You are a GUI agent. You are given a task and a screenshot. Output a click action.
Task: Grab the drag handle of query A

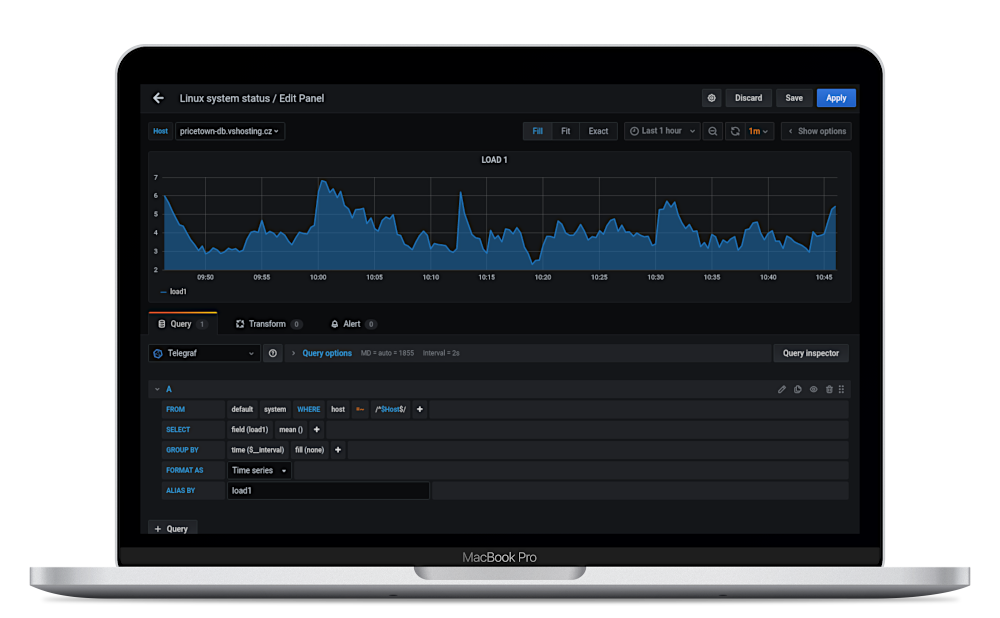pos(841,389)
